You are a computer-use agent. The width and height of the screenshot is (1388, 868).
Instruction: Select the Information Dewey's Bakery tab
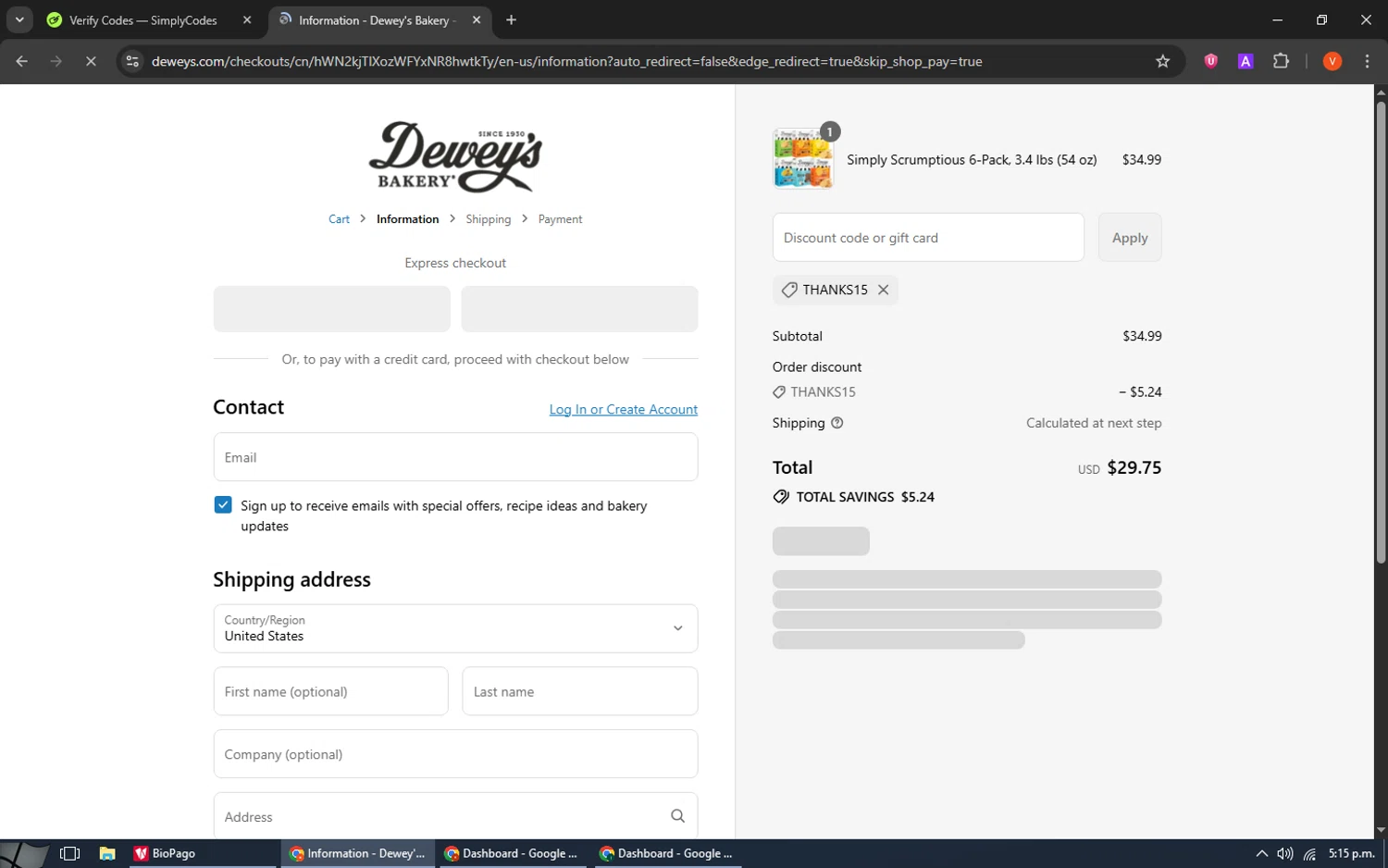[x=379, y=20]
